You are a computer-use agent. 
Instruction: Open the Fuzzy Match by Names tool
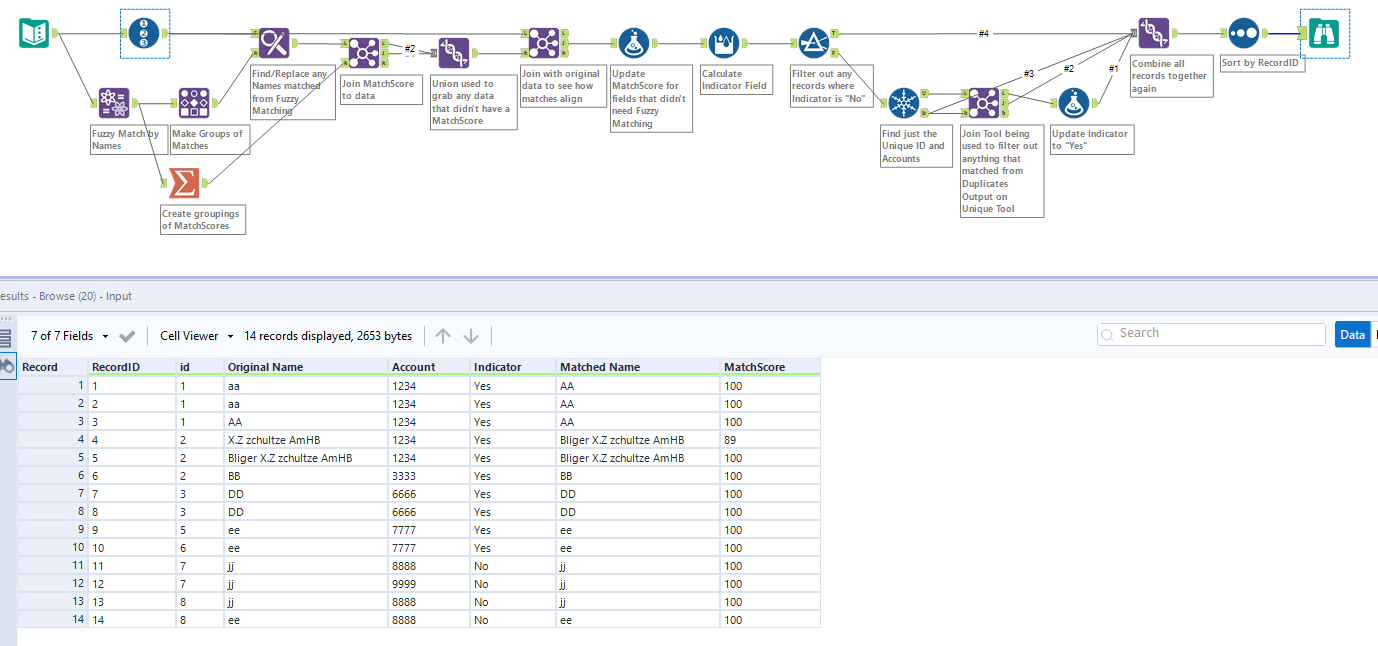click(112, 101)
